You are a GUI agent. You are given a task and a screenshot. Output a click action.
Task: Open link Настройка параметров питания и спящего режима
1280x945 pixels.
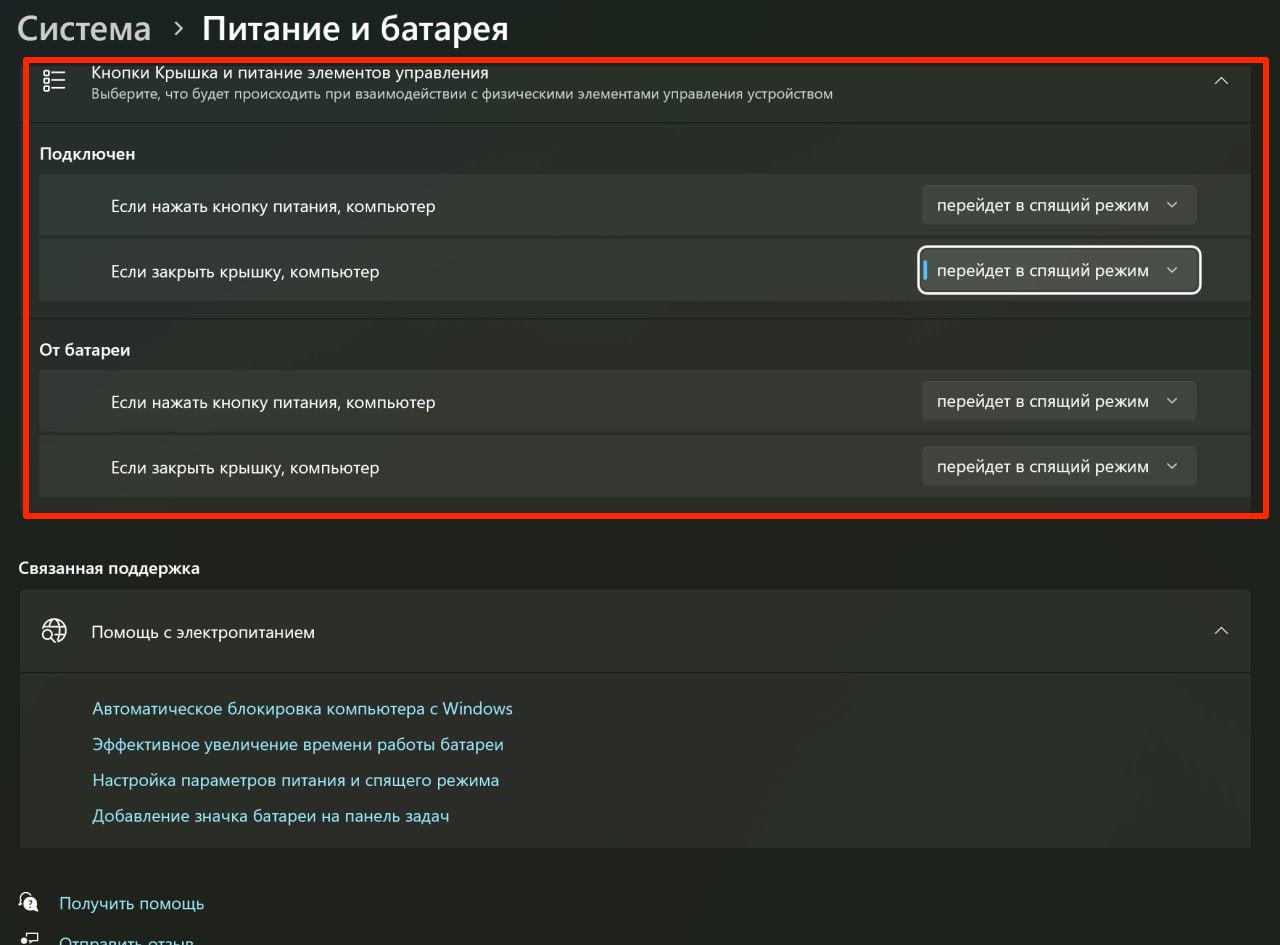click(x=295, y=780)
